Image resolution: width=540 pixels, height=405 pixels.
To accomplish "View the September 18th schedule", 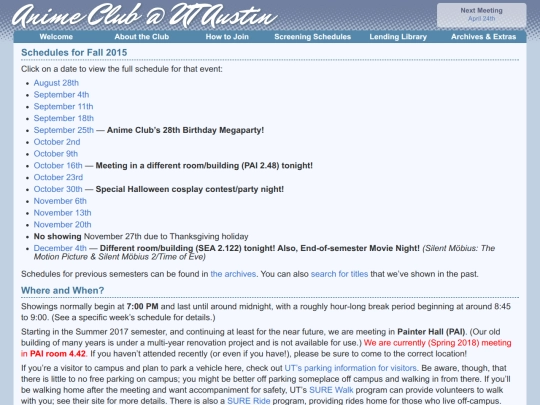I will tap(63, 118).
